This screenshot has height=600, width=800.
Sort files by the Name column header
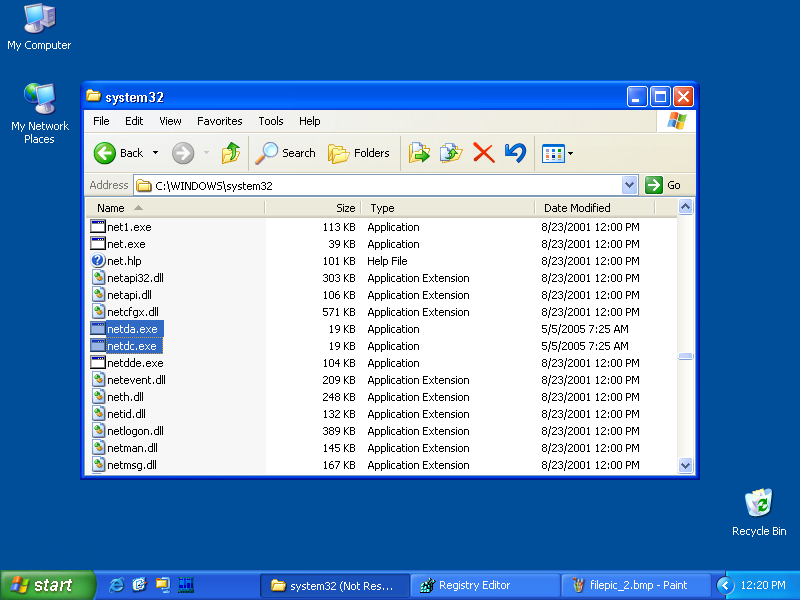(175, 208)
